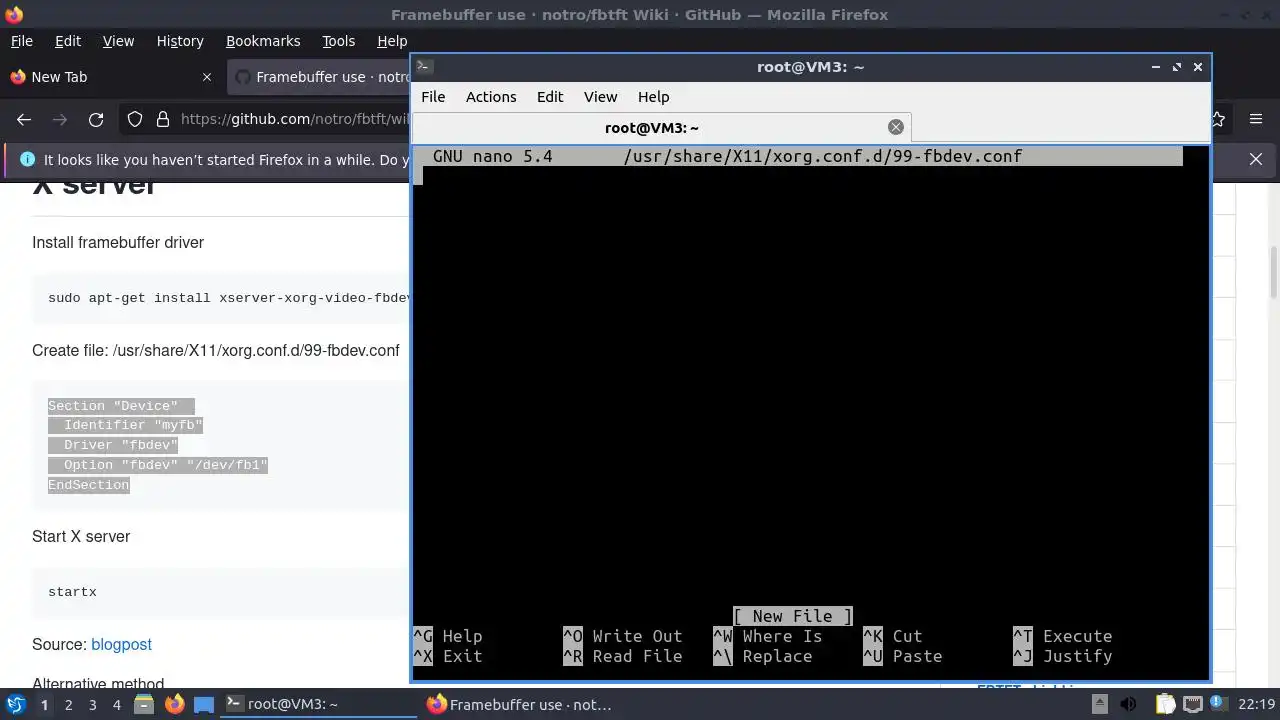Screen dimensions: 1280x720
Task: Click 'Driver "fbdev"' code line
Action: pyautogui.click(x=120, y=445)
